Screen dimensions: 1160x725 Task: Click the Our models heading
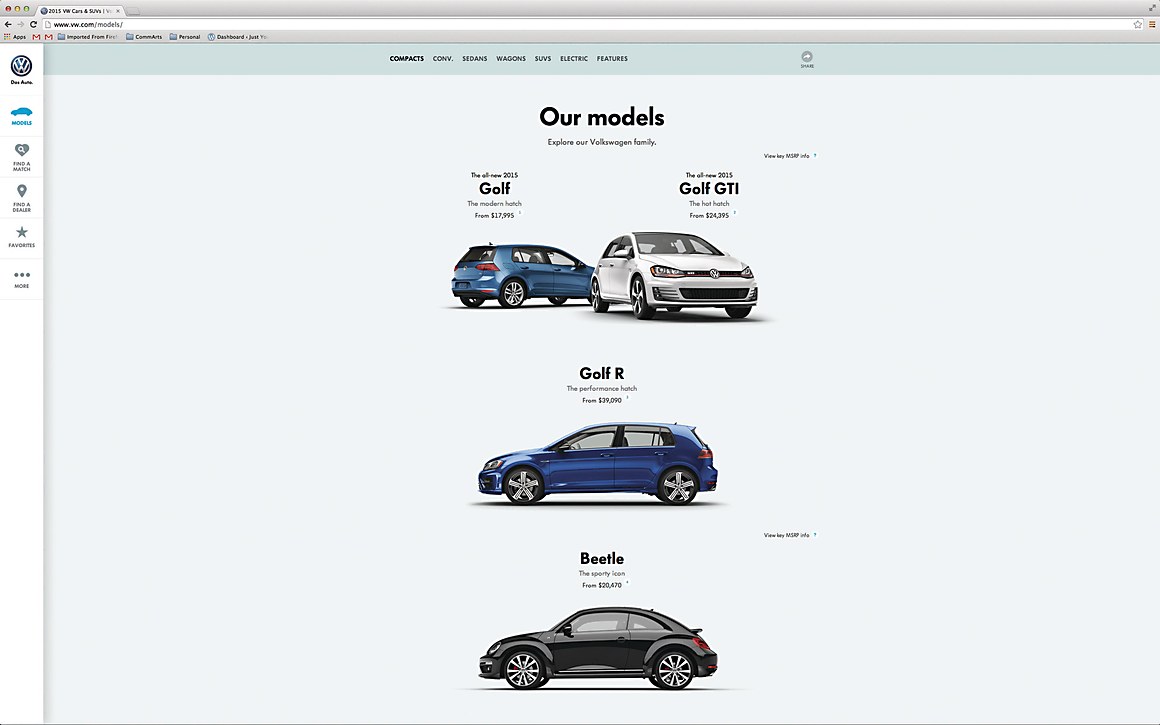602,117
